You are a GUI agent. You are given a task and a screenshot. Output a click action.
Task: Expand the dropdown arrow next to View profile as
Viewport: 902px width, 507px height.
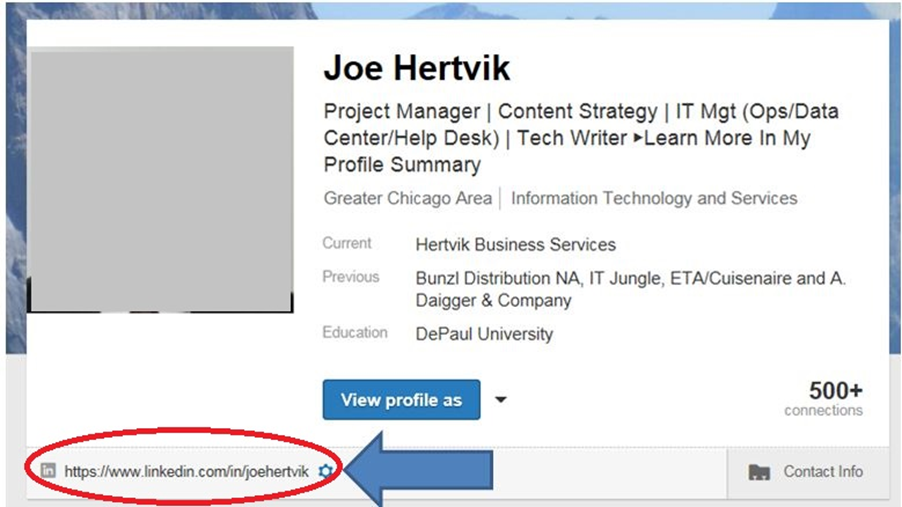pyautogui.click(x=501, y=400)
